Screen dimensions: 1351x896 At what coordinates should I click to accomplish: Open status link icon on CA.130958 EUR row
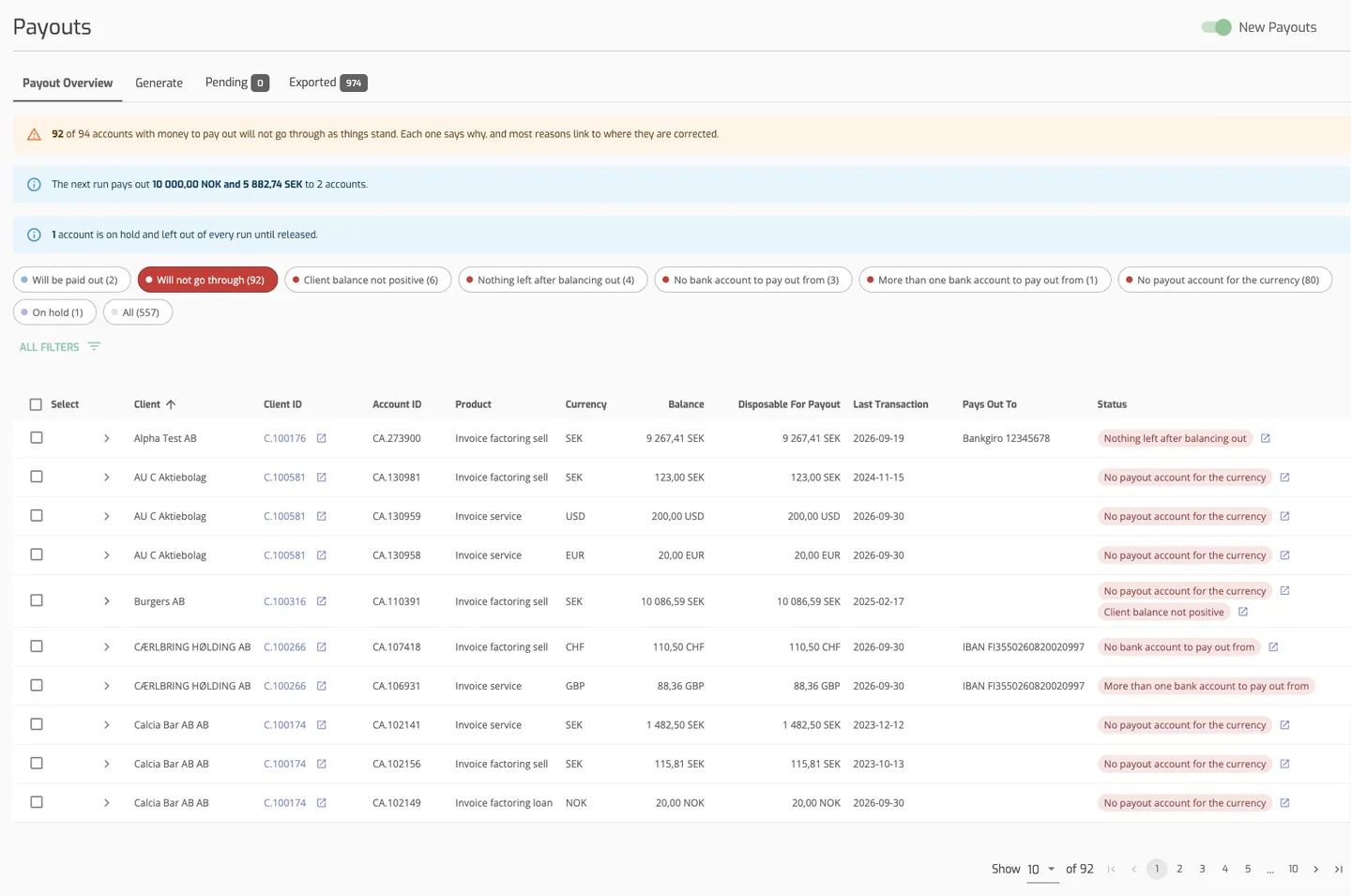tap(1284, 555)
